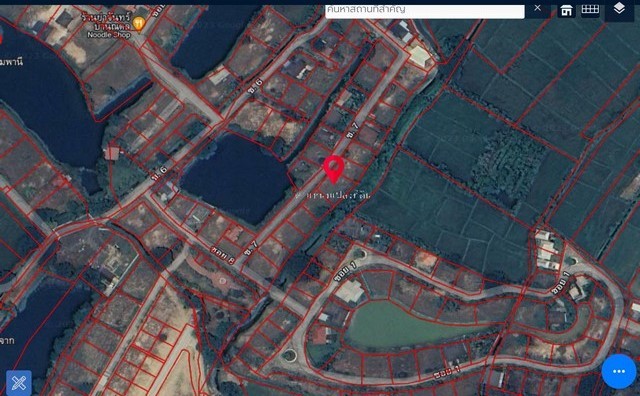This screenshot has width=640, height=396.
Task: Click the Soi 8 road label
Action: [x=222, y=255]
